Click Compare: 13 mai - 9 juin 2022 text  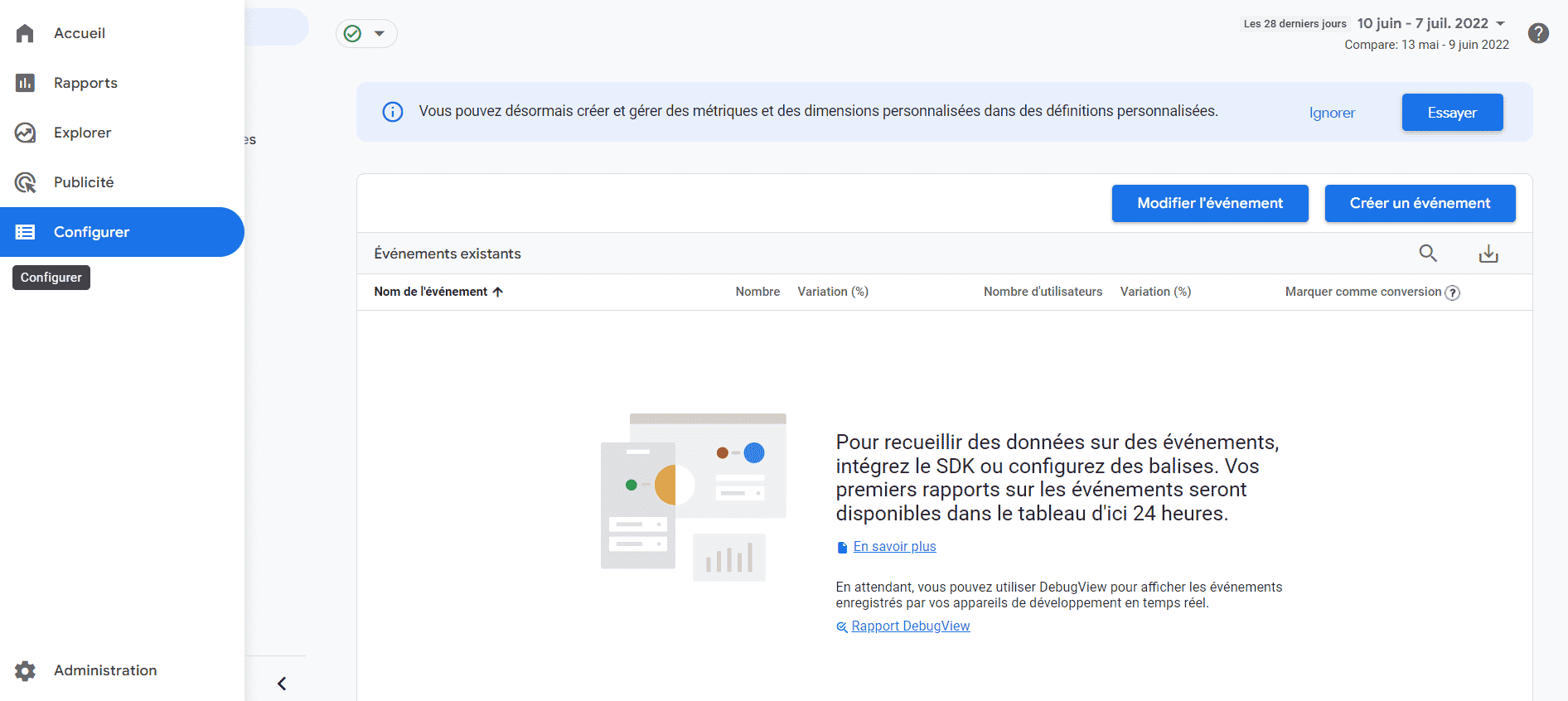tap(1426, 45)
